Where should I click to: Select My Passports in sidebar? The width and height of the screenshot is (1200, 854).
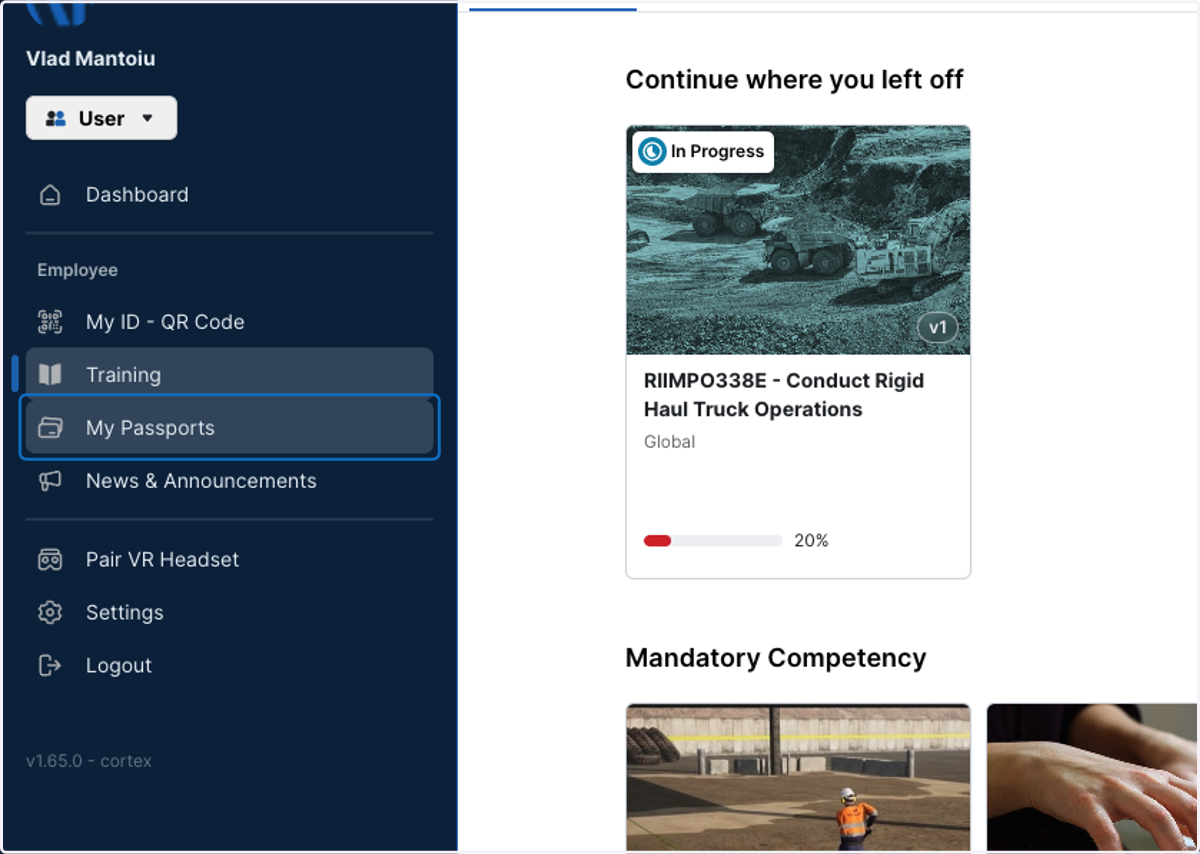tap(229, 428)
